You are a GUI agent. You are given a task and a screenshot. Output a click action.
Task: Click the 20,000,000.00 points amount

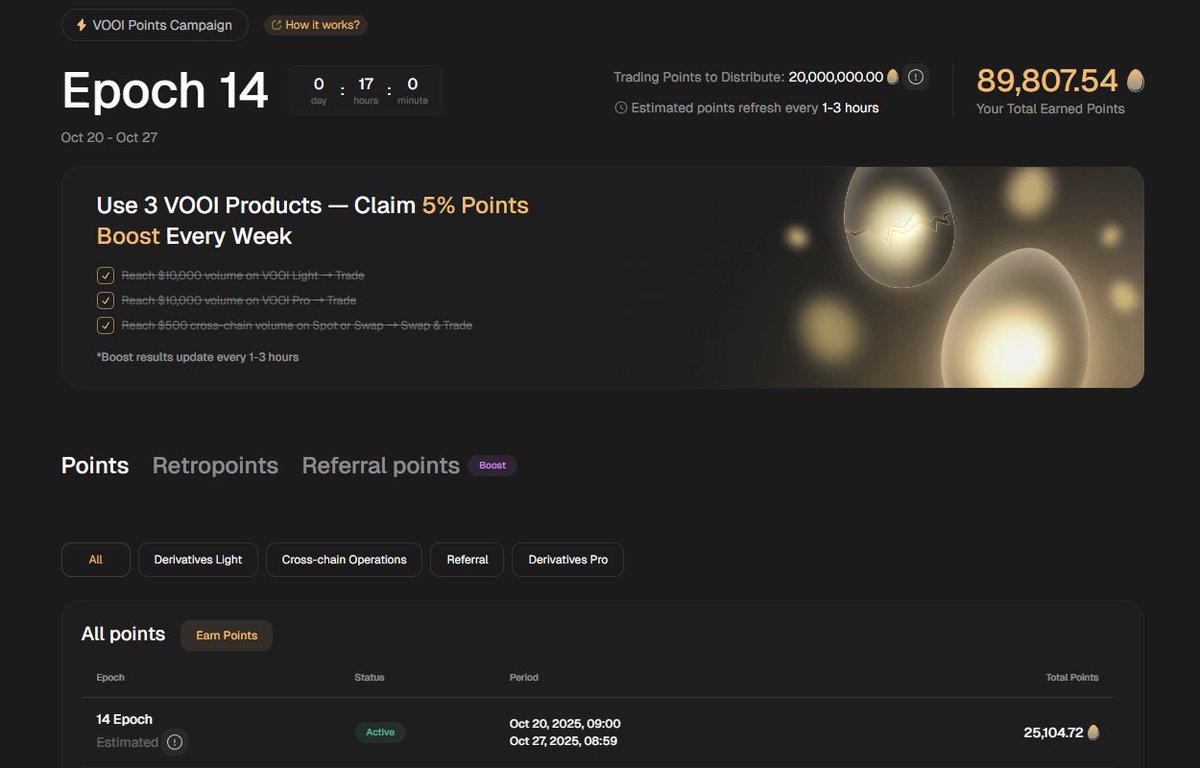[836, 77]
